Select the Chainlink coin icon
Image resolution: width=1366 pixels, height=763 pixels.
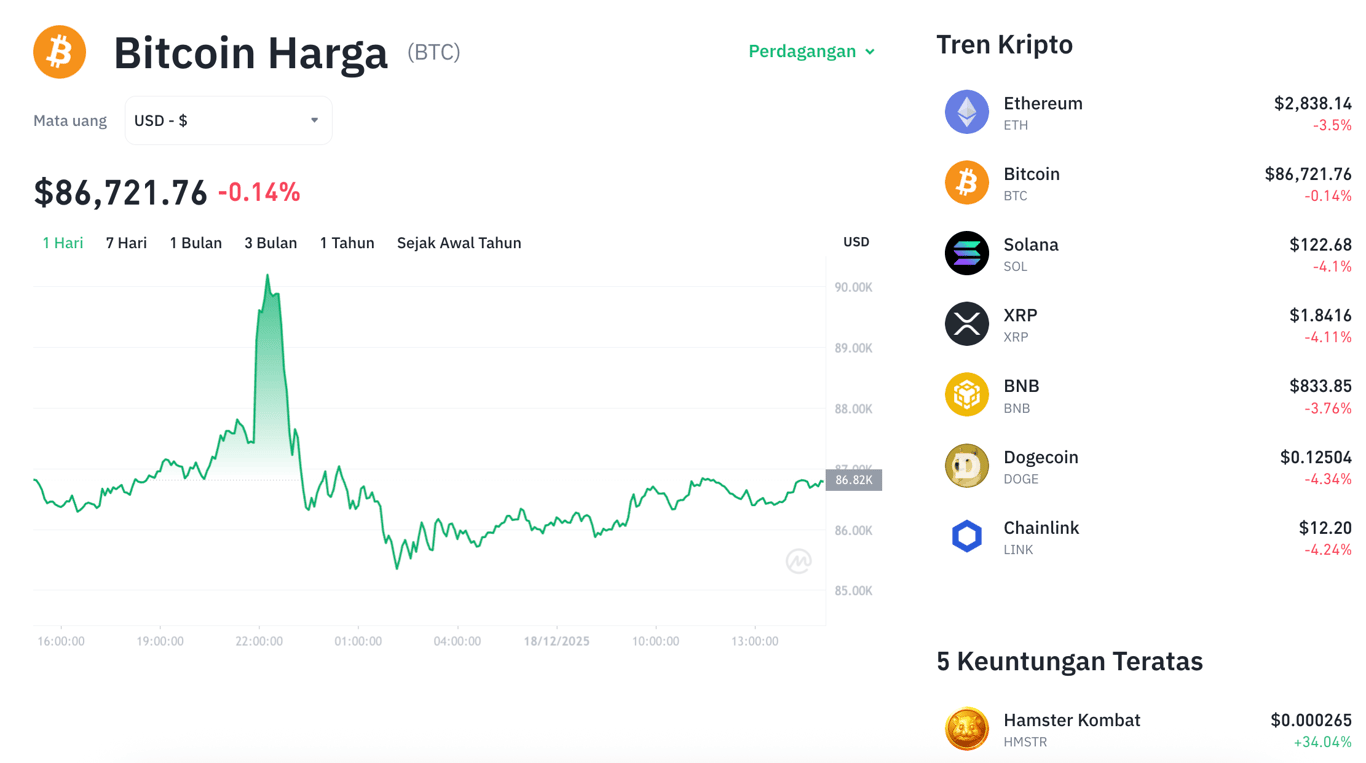point(966,537)
